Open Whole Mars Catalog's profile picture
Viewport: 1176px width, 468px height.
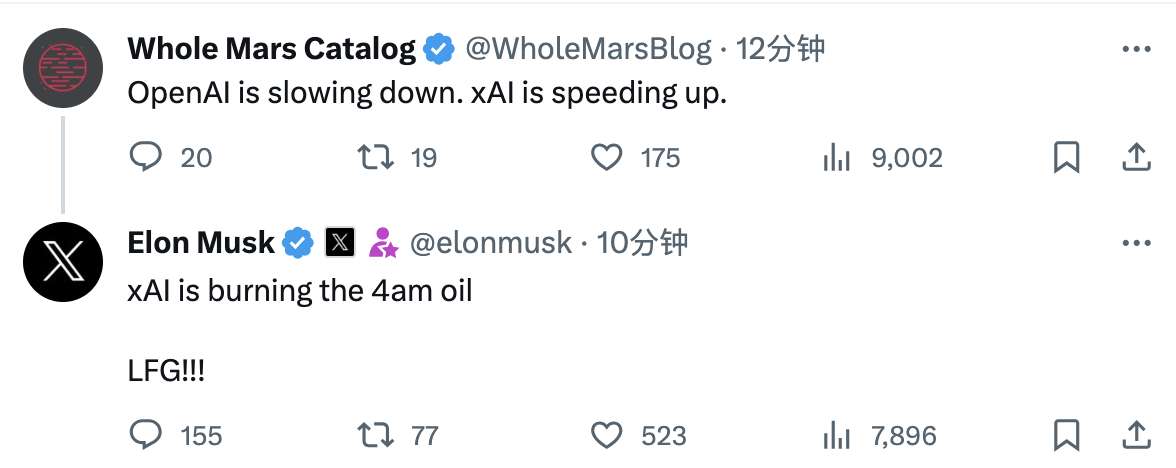pyautogui.click(x=63, y=68)
